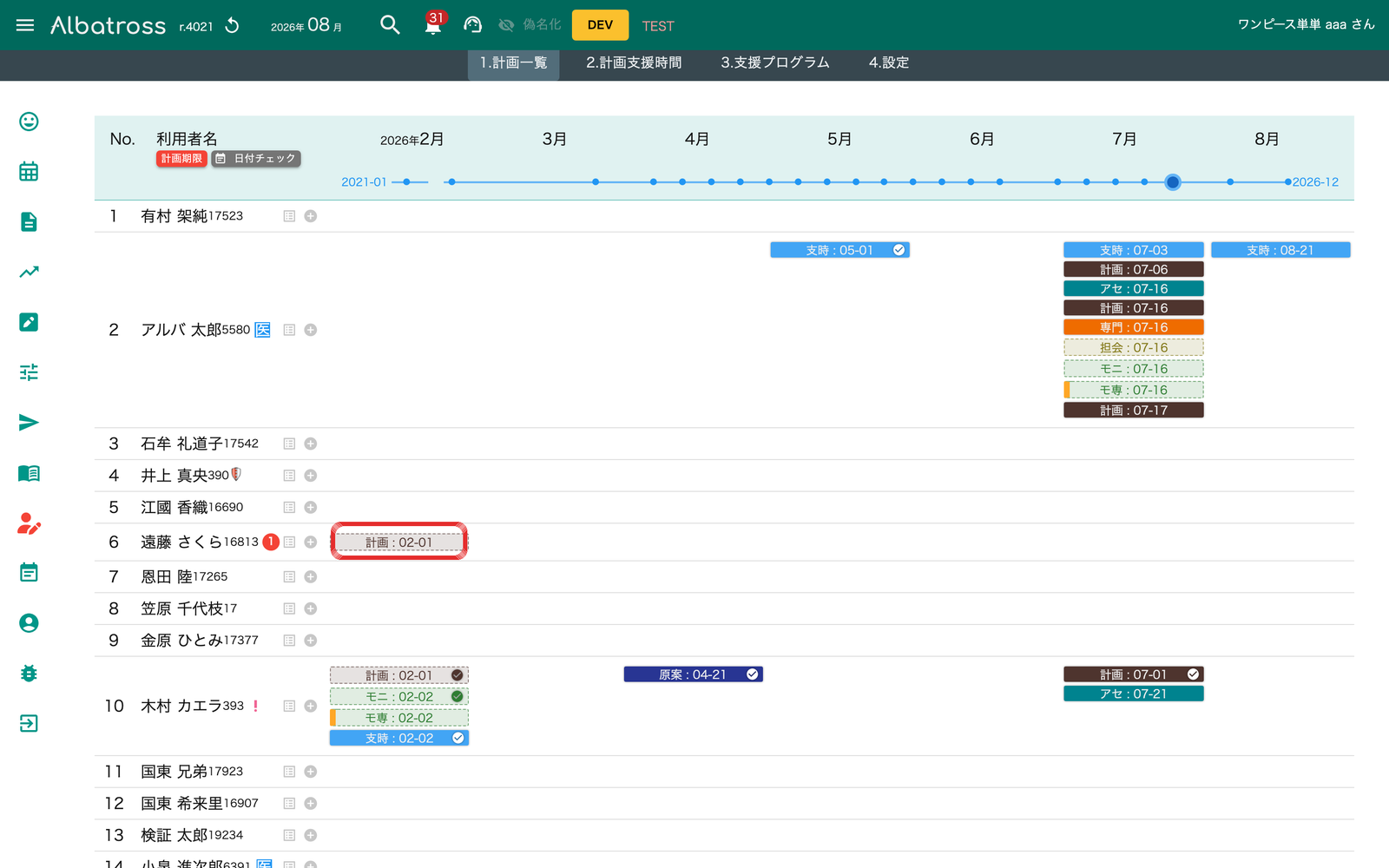Viewport: 1389px width, 868px height.
Task: Open 2.計画支援時間 tab
Action: (634, 62)
